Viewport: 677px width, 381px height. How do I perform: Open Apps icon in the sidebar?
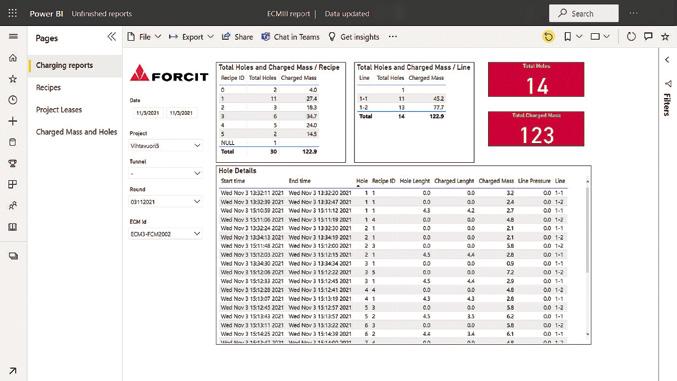[13, 184]
